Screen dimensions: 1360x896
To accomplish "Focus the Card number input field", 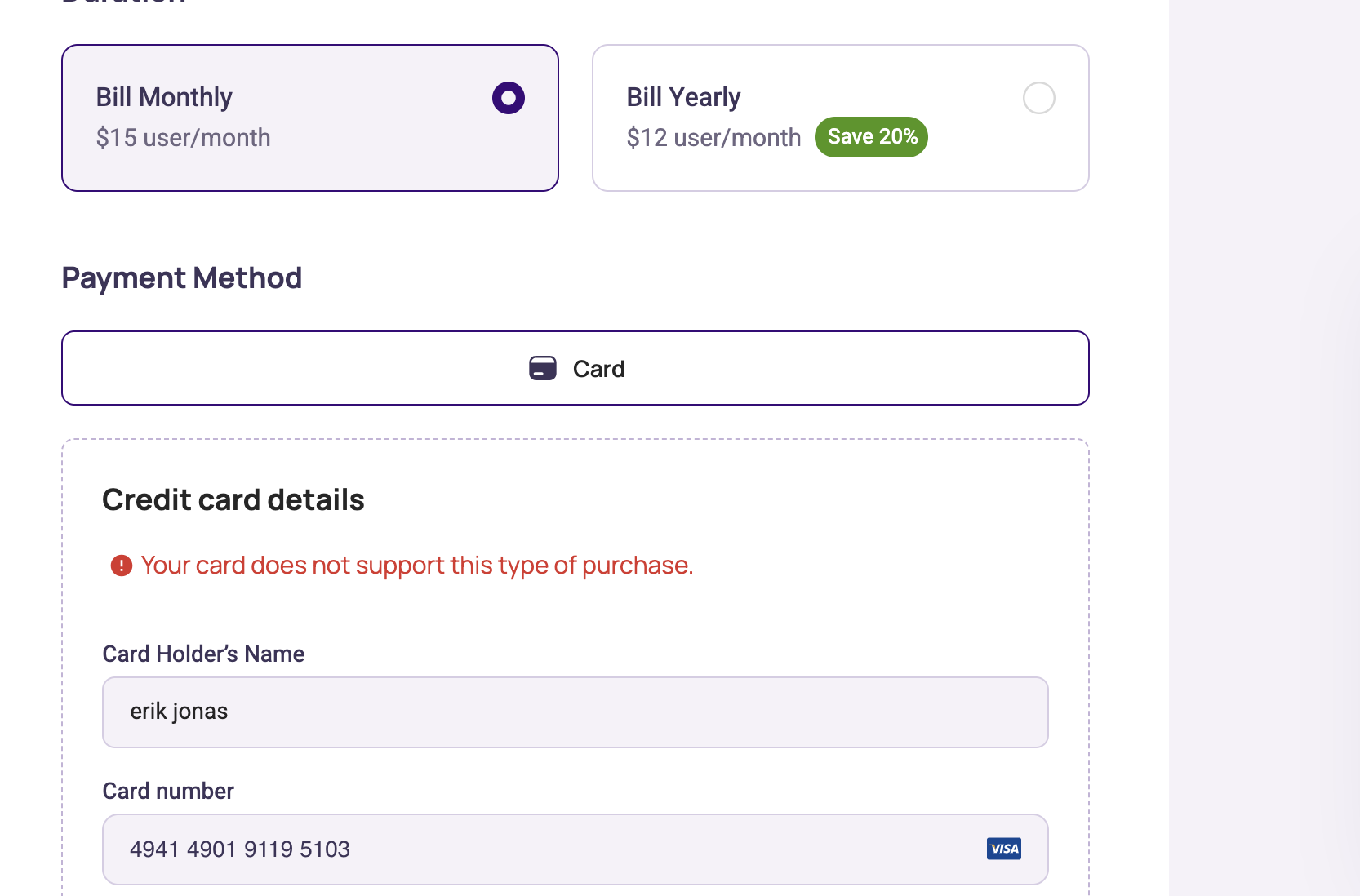I will pos(576,849).
